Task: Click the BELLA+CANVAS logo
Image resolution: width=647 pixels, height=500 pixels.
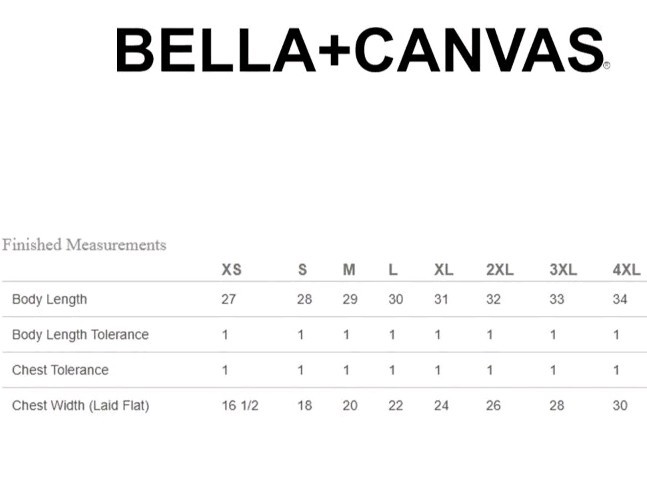Action: (363, 50)
